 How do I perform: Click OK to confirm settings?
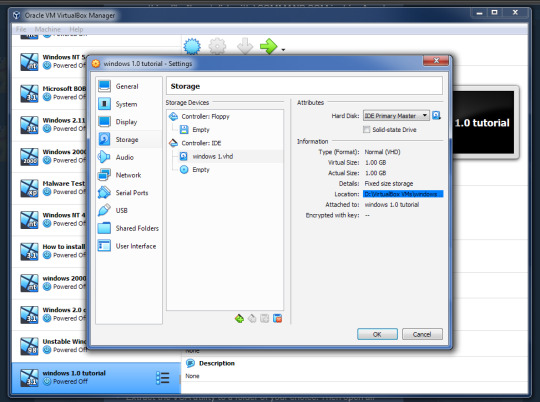click(x=377, y=334)
